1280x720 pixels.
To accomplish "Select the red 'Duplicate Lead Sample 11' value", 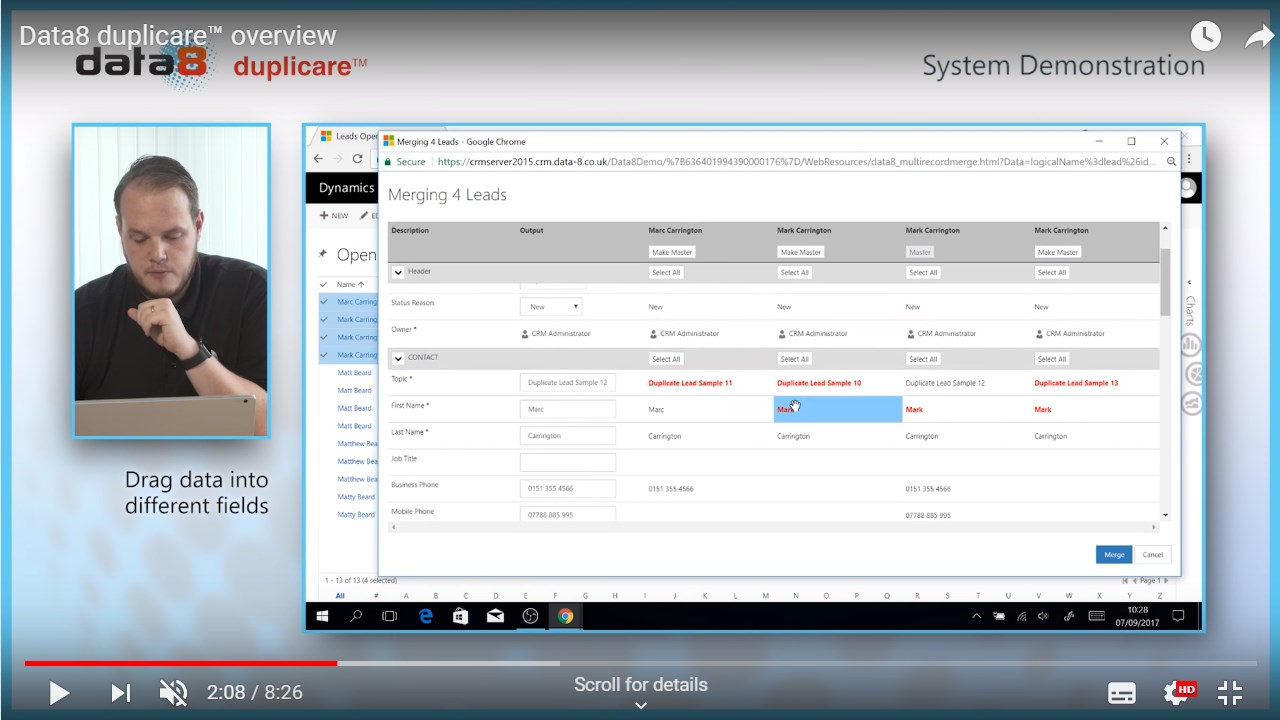I will tap(690, 383).
